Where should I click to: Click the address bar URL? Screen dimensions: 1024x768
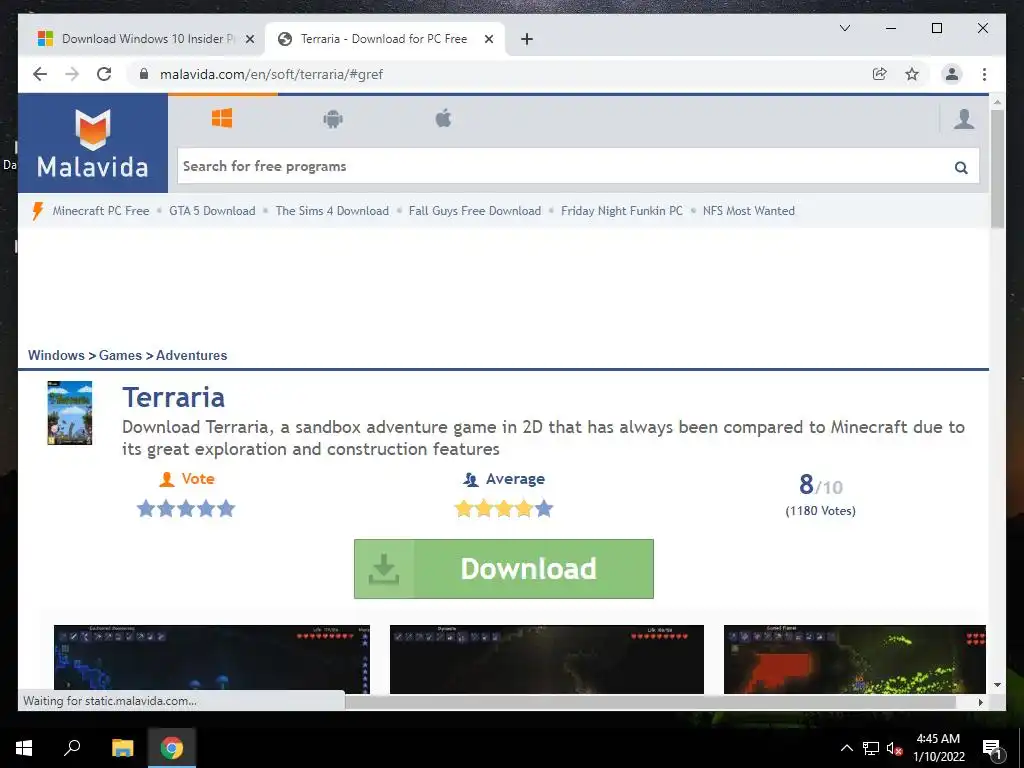coord(272,74)
